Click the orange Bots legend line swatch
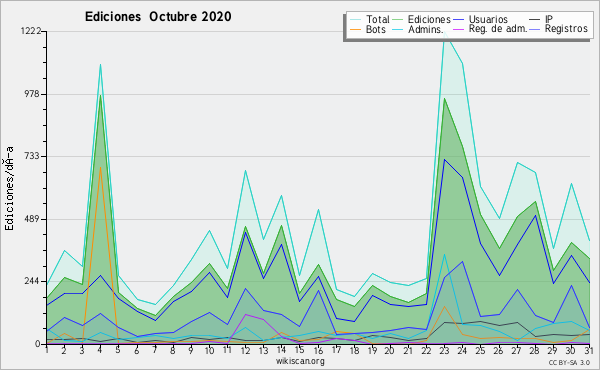The image size is (600, 370). point(355,29)
